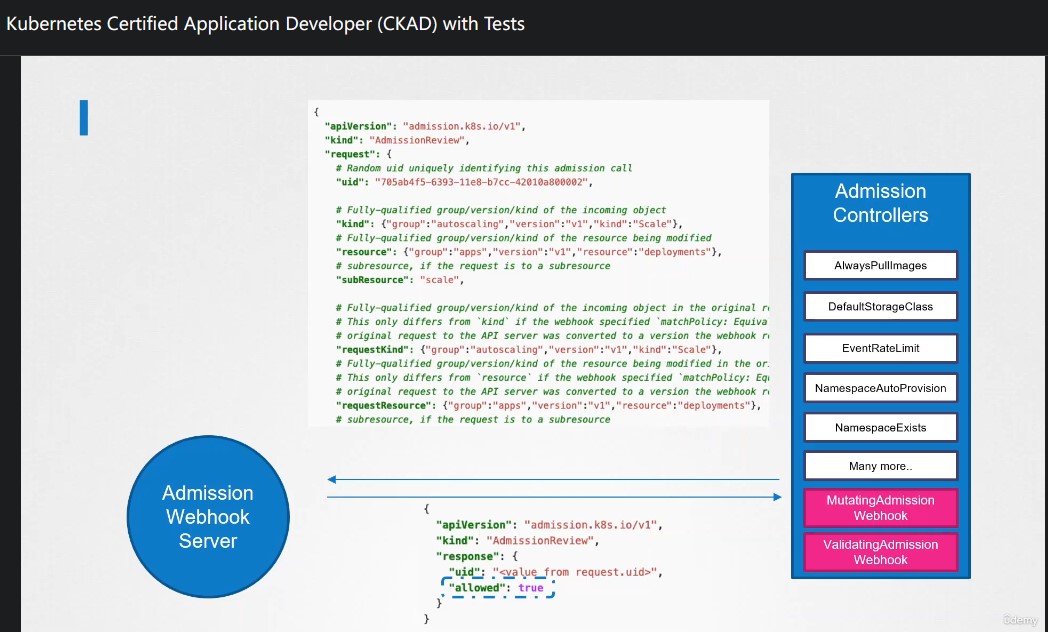Select the MutatingAdmission Webhook pink box

coord(880,508)
